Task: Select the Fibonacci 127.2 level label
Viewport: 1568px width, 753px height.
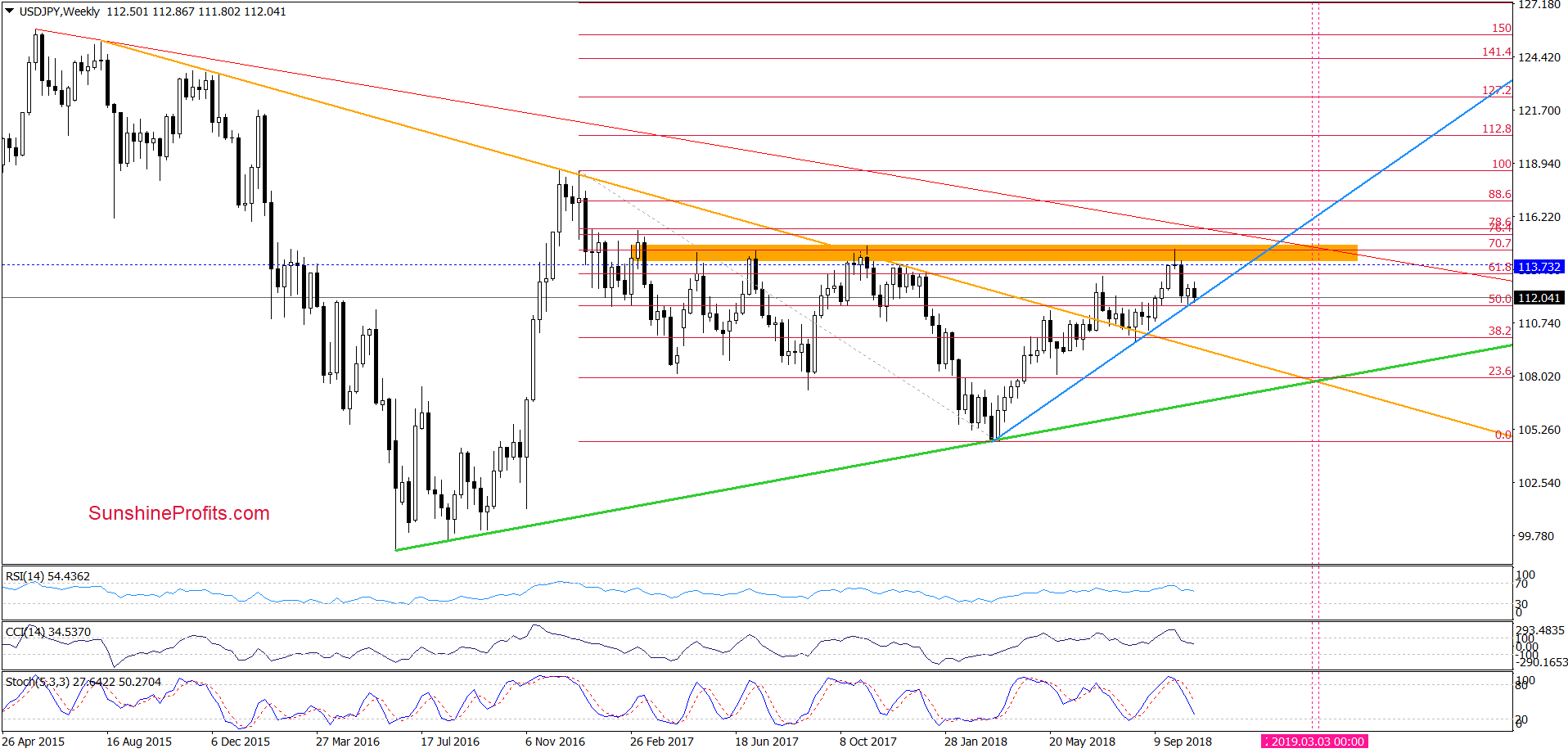Action: 1497,90
